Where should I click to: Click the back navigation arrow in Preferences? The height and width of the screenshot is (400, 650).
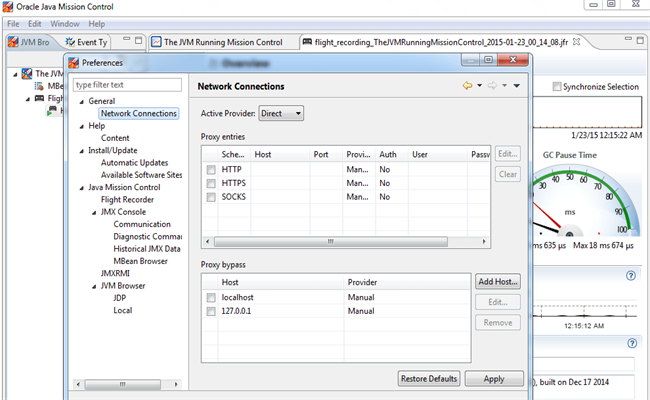[x=466, y=86]
